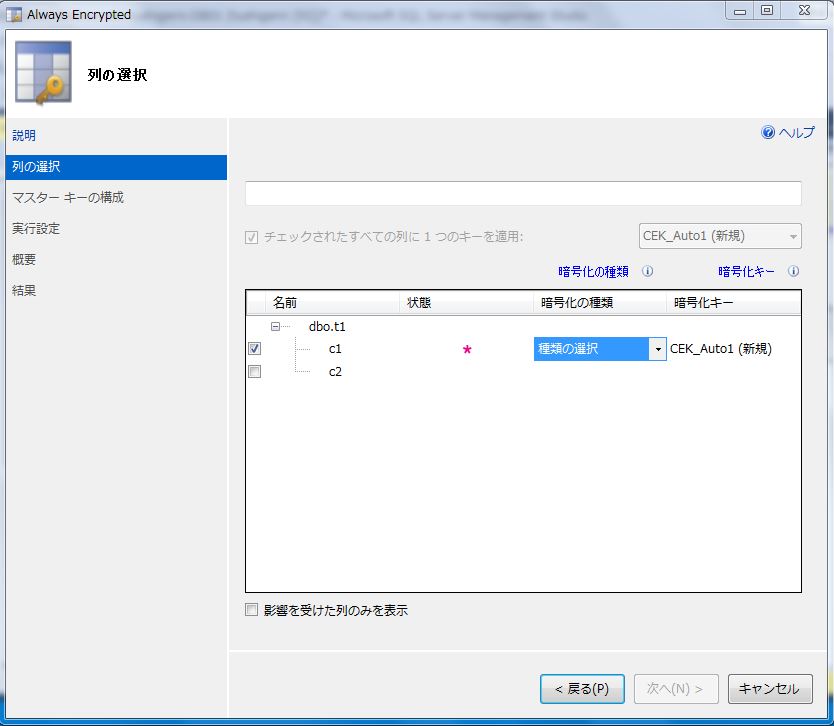Click the empty search field above the grid
This screenshot has width=834, height=726.
pos(523,193)
